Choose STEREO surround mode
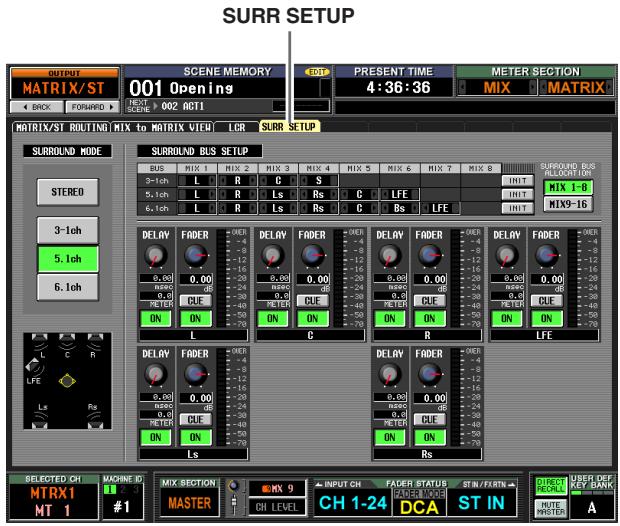This screenshot has height=526, width=620. coord(68,192)
